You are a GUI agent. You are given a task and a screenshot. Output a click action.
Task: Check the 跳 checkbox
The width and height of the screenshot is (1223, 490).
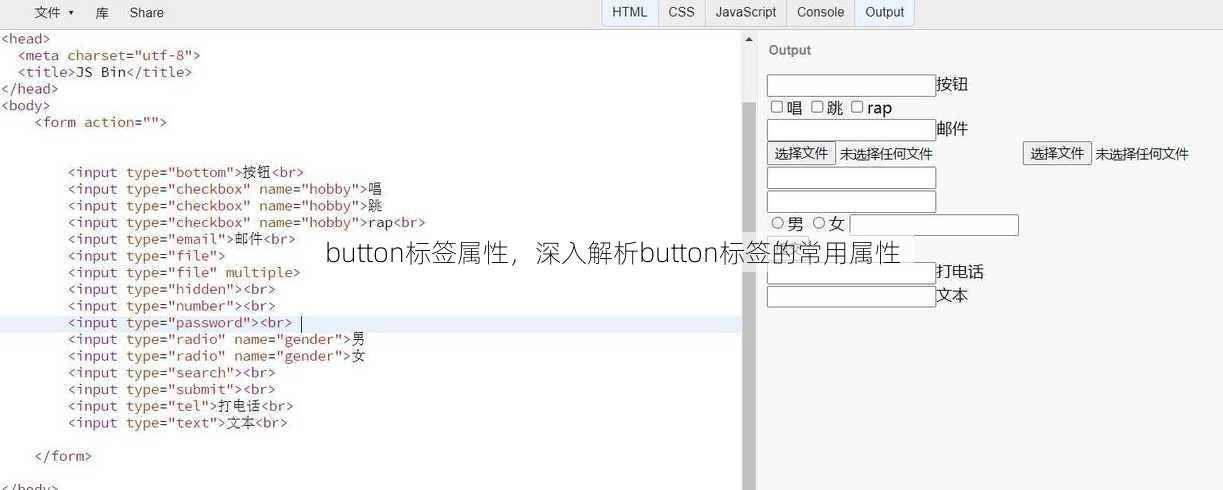click(x=817, y=107)
